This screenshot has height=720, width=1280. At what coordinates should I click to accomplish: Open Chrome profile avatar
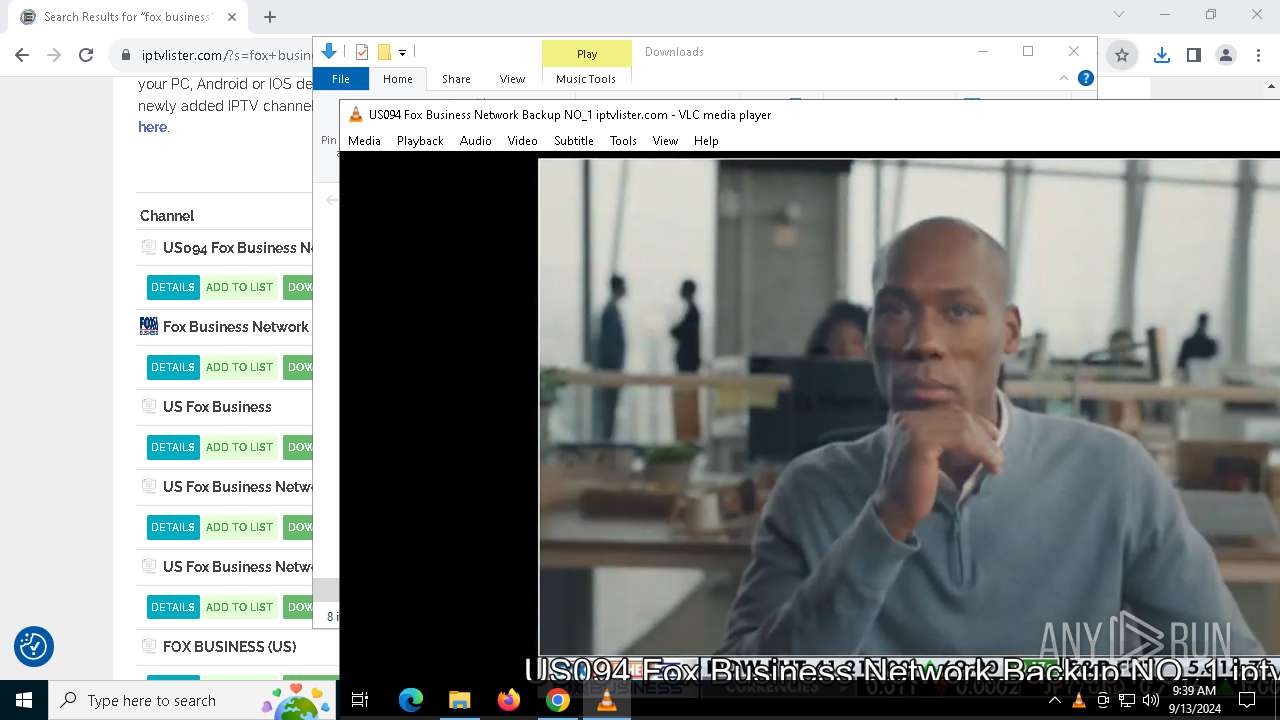tap(1225, 56)
